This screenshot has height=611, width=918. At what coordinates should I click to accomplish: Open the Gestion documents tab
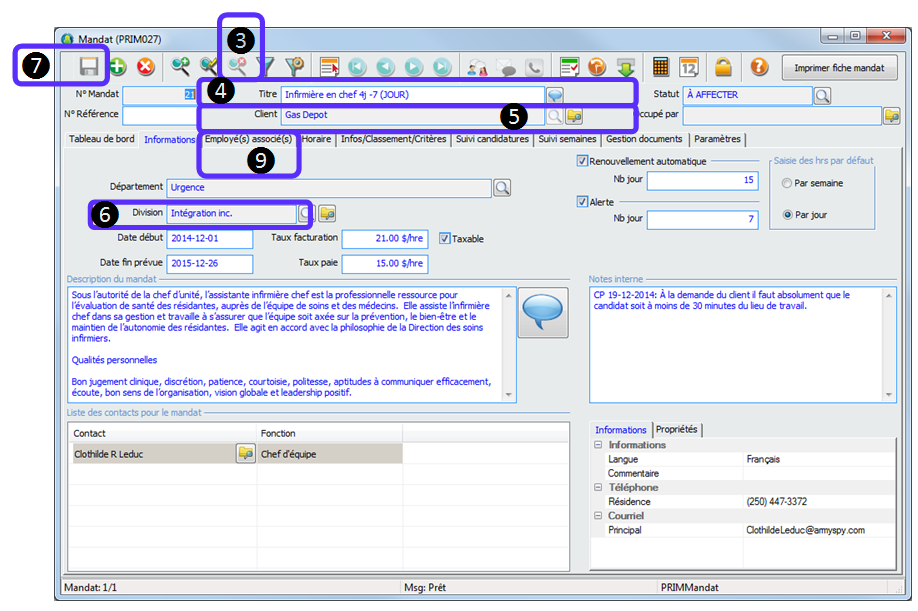click(x=644, y=140)
